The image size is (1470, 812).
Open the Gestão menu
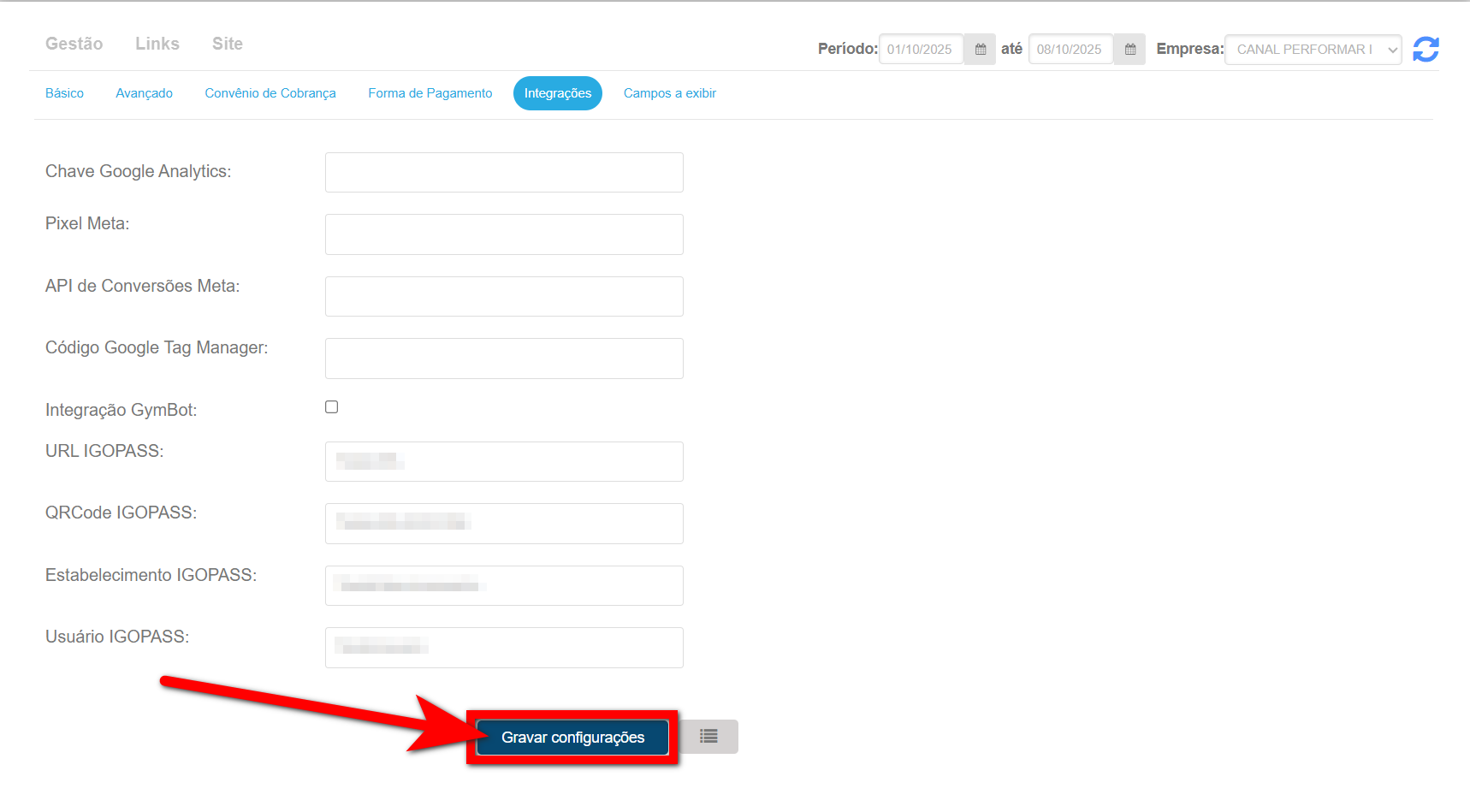(x=74, y=44)
